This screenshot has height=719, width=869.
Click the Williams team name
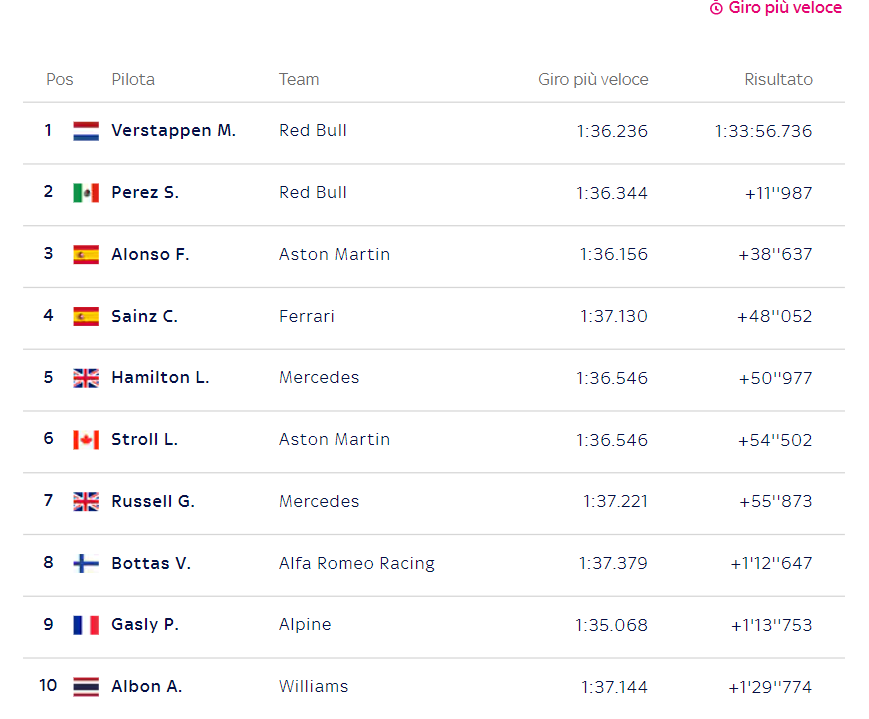click(314, 687)
